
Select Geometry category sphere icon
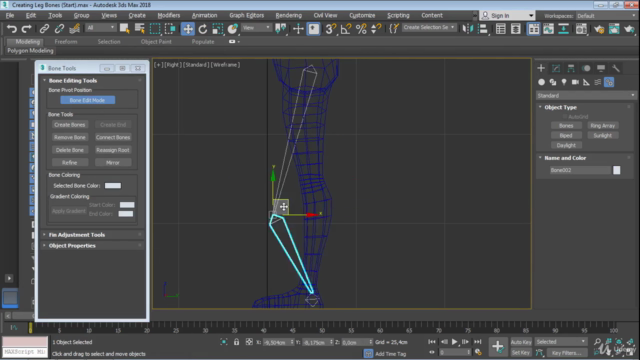point(542,82)
